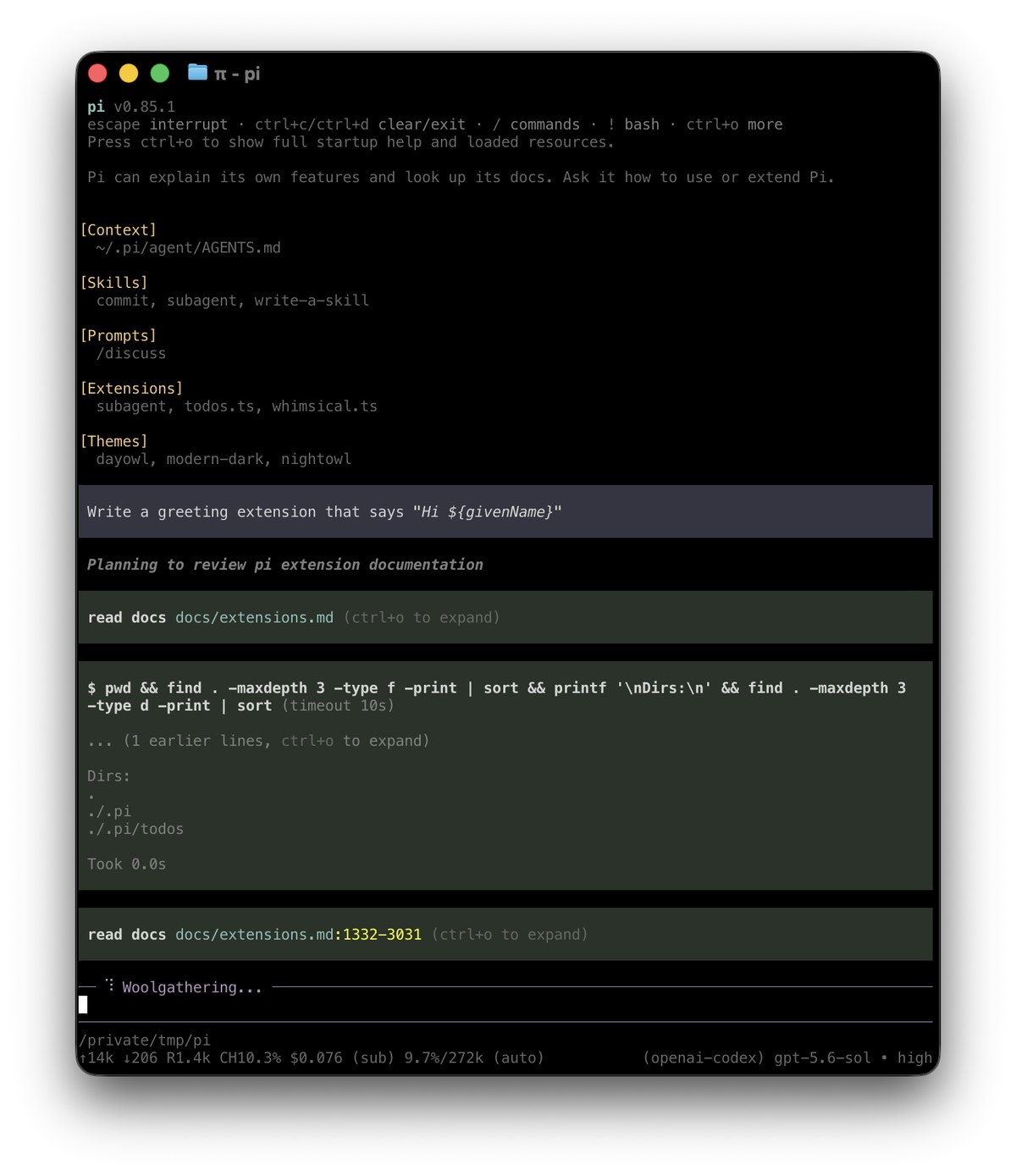Click the "Took 0.0s" timing text
Screen dimensions: 1016x1176
pyautogui.click(x=127, y=864)
